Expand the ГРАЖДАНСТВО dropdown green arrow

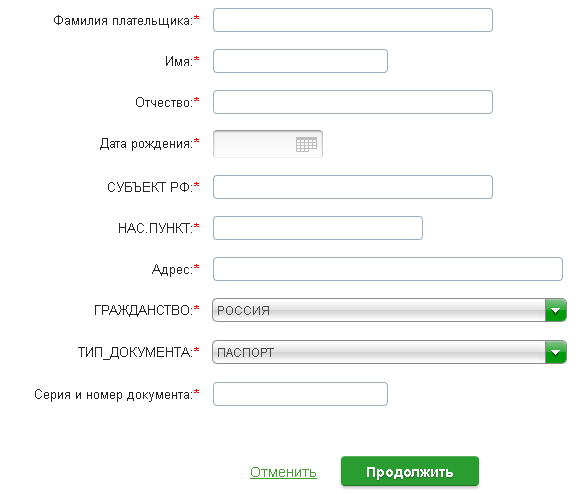[x=556, y=310]
